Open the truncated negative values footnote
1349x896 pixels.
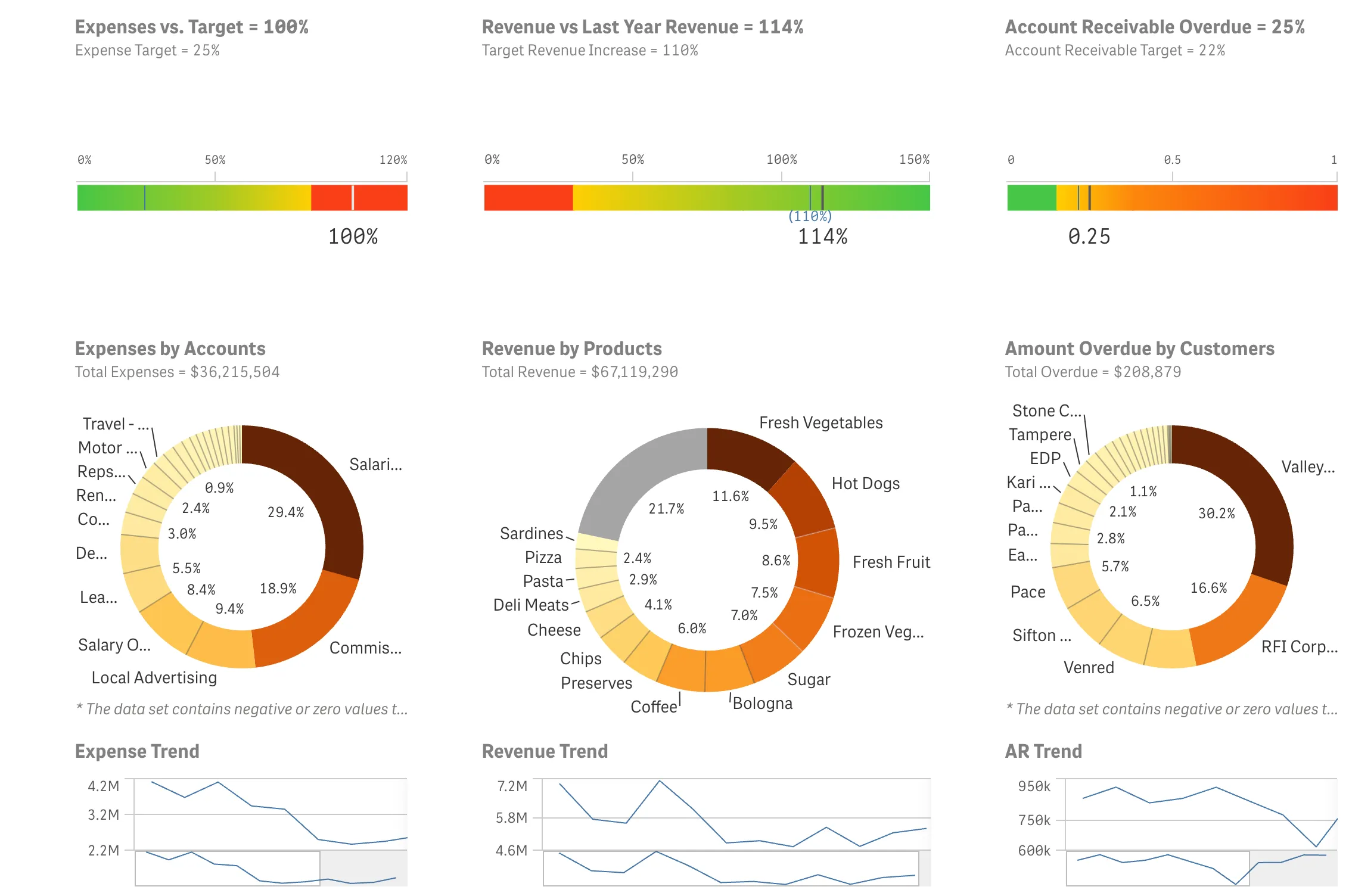point(241,709)
